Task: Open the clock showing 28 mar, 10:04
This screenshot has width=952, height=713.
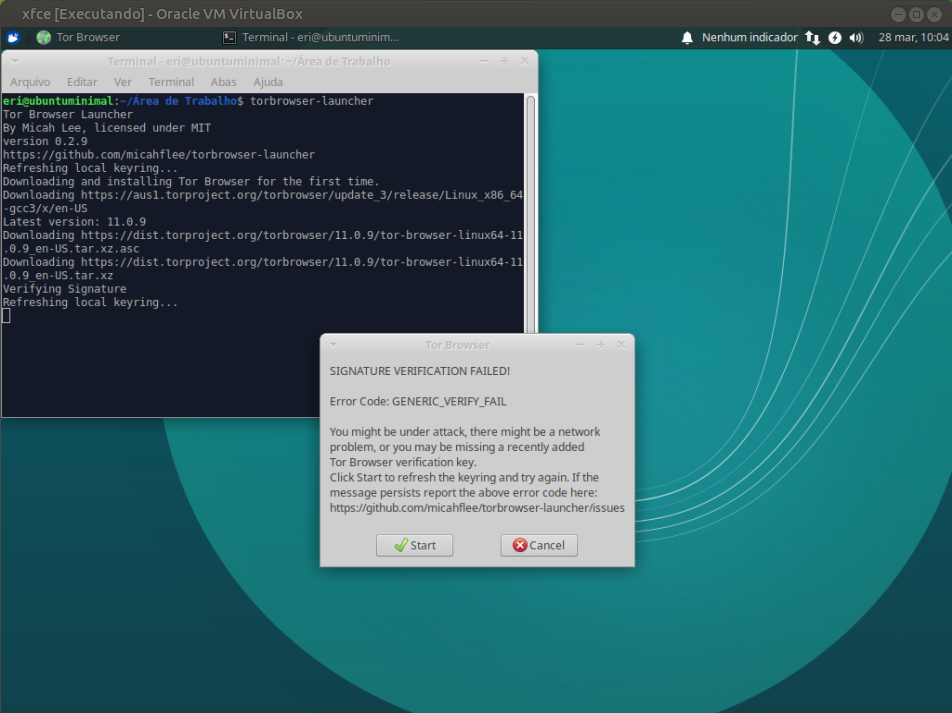Action: 913,38
